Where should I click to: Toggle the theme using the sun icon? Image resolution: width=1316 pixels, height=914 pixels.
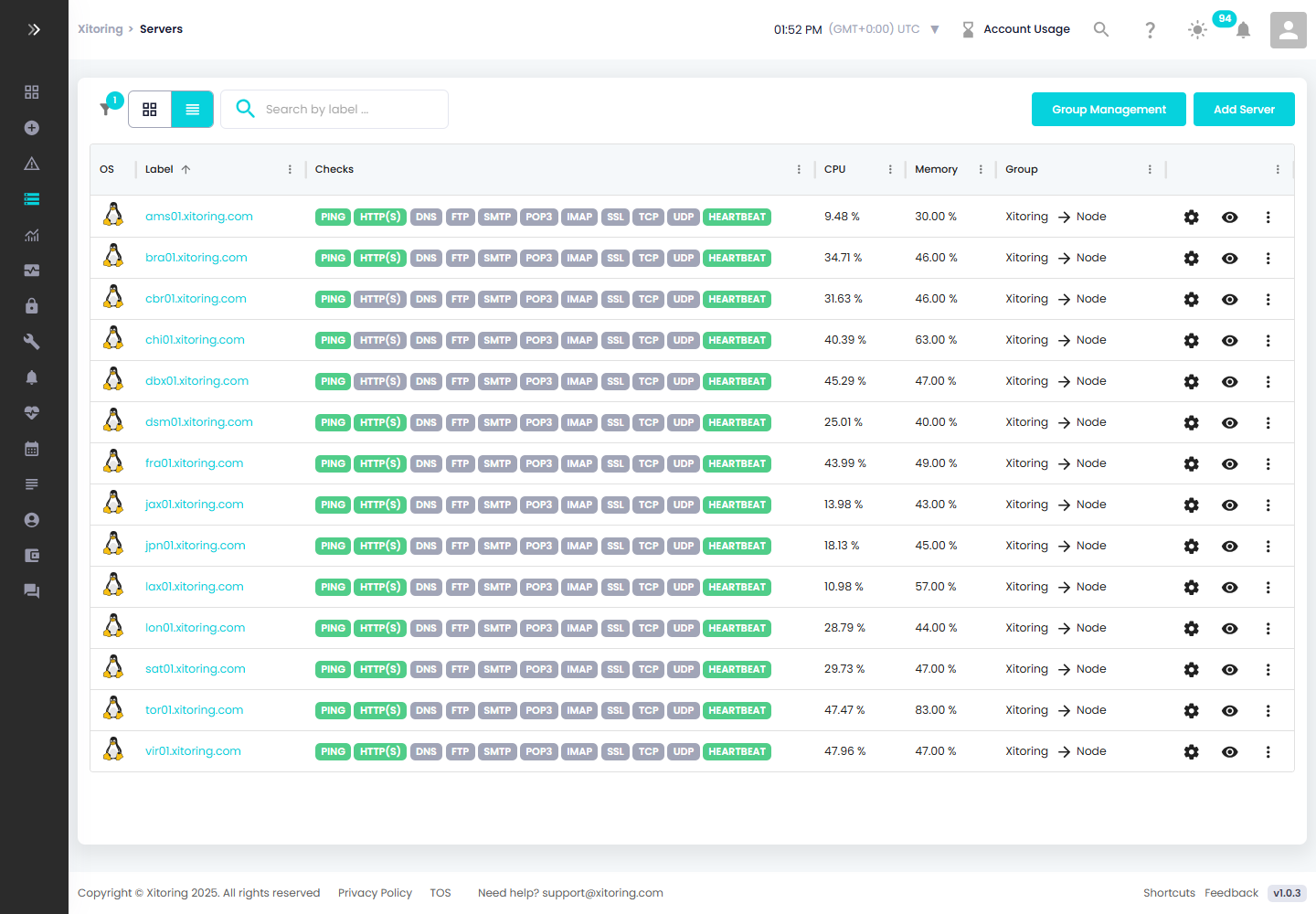click(1197, 29)
